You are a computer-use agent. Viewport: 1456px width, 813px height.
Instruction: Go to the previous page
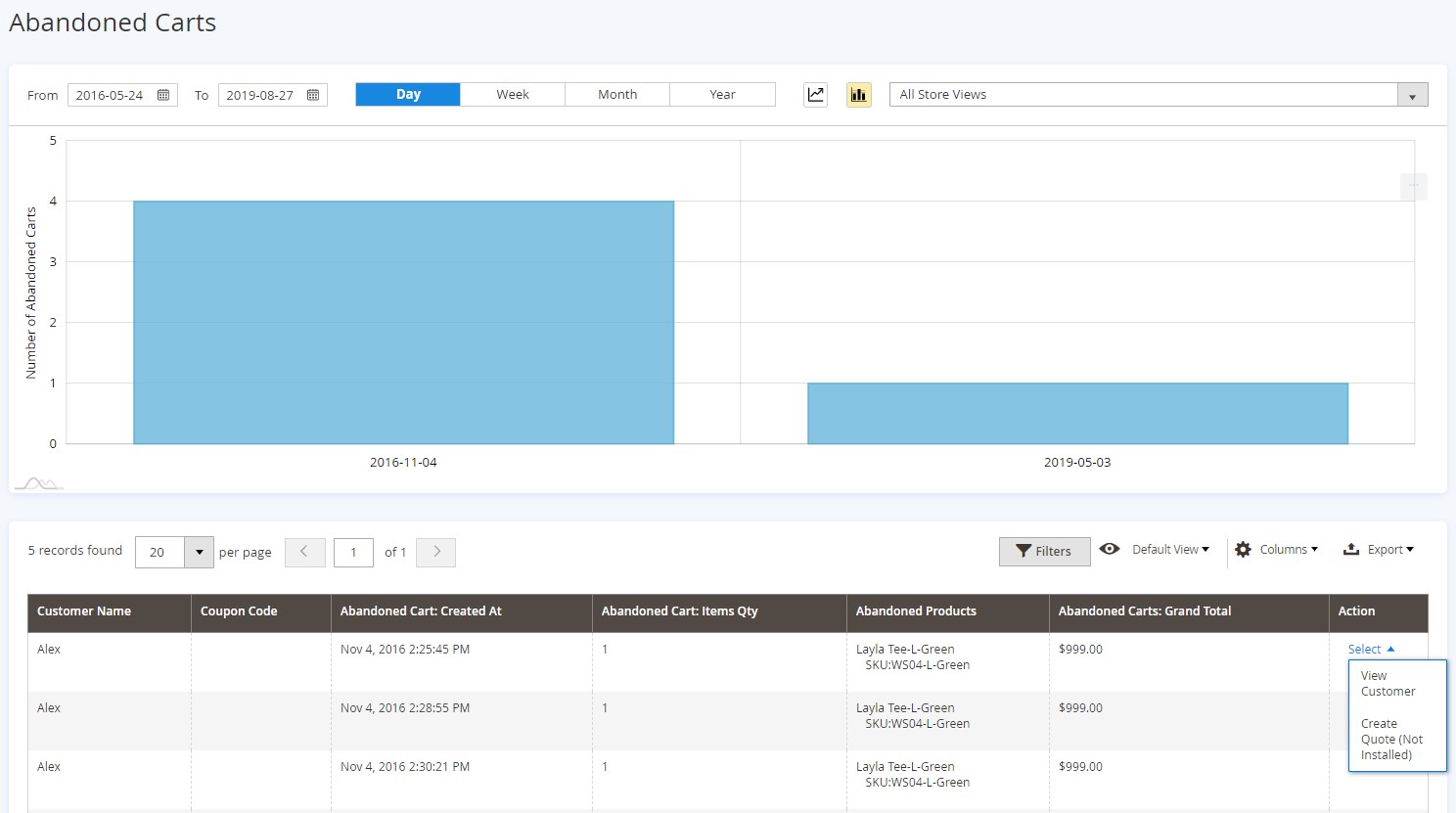pyautogui.click(x=304, y=552)
